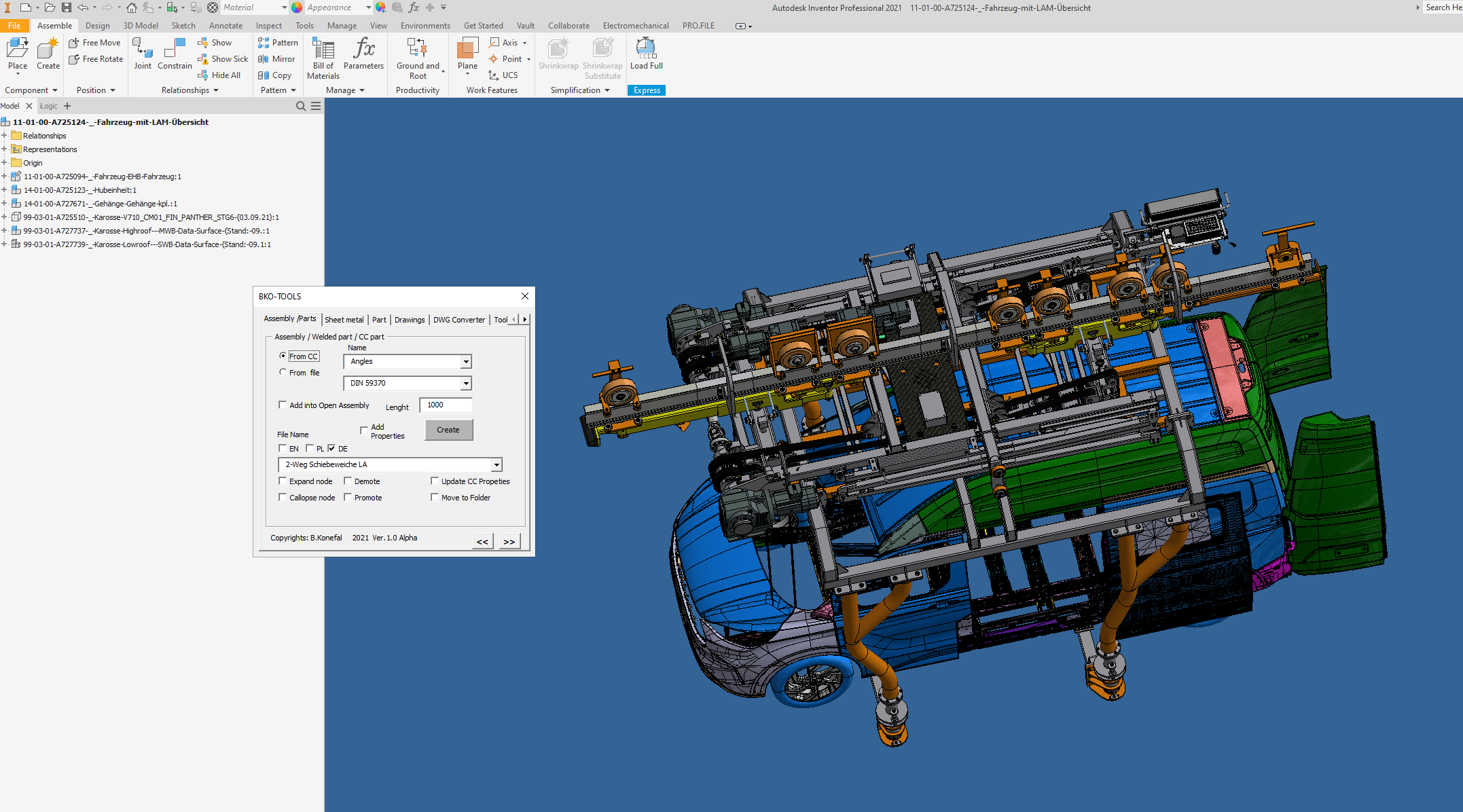The width and height of the screenshot is (1463, 812).
Task: Click the Place component icon
Action: coord(18,49)
